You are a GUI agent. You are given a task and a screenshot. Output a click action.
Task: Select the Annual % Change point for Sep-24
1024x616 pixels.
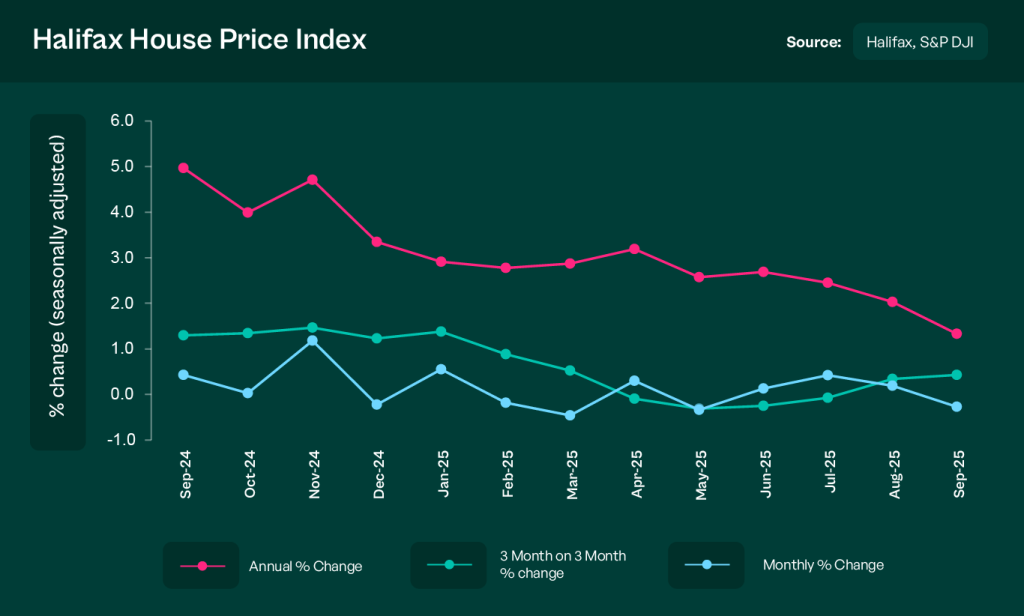[x=183, y=168]
